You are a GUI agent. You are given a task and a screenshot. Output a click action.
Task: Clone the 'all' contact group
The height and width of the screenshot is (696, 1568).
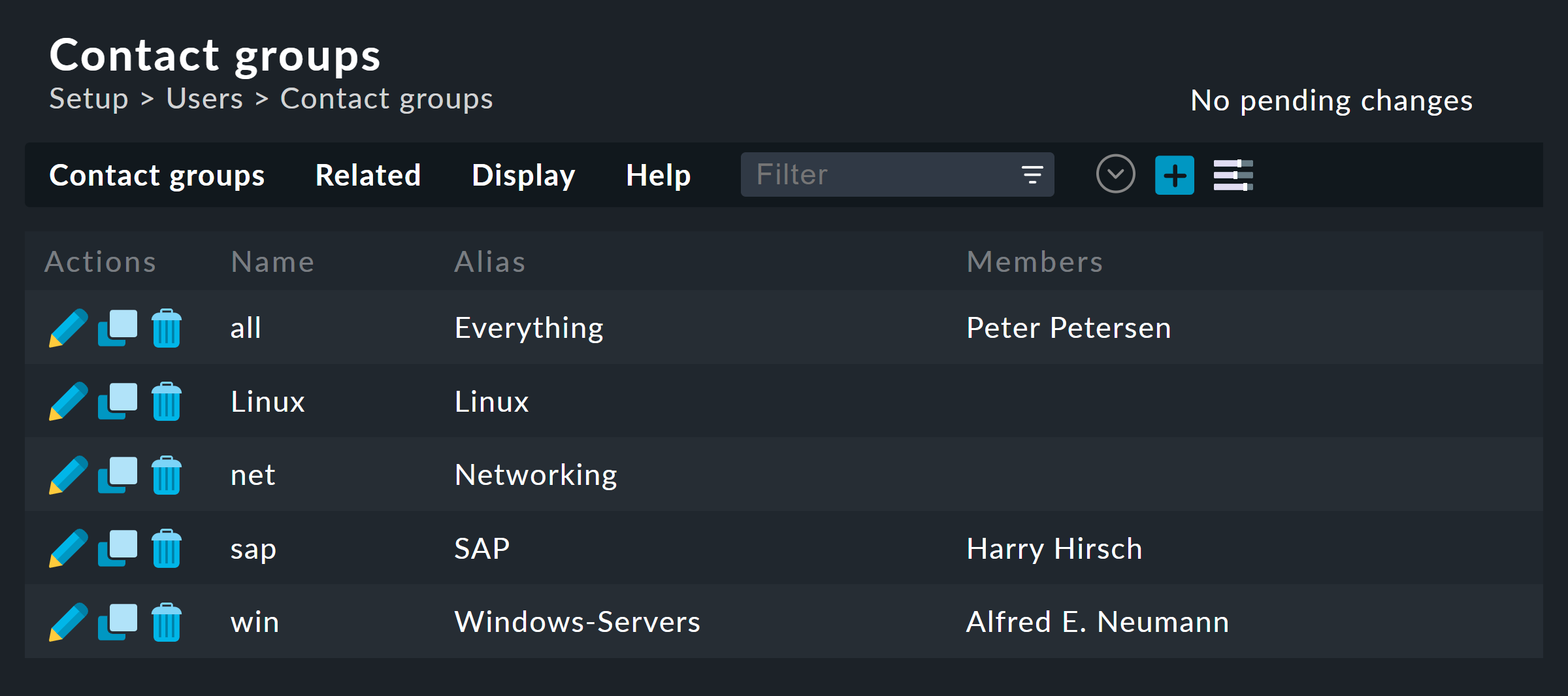(118, 328)
